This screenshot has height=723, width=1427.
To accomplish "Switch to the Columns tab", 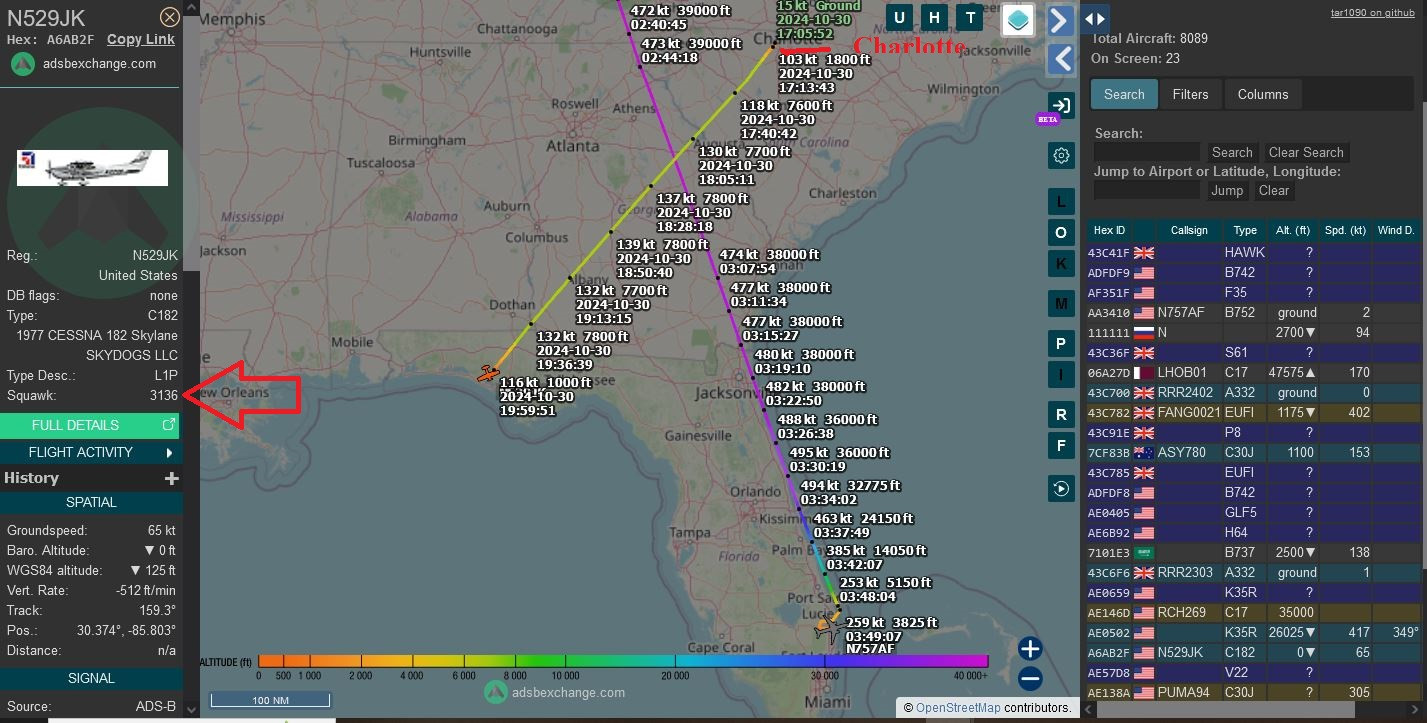I will click(x=1263, y=94).
